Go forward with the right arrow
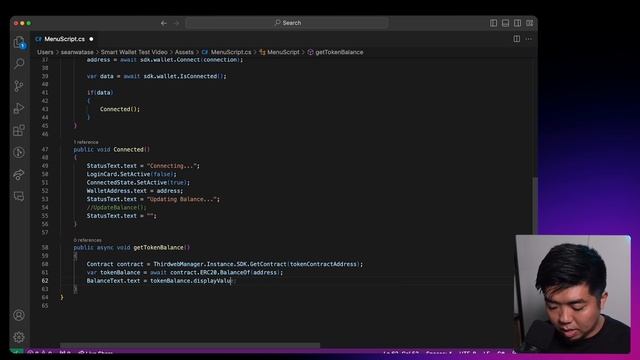 176,23
